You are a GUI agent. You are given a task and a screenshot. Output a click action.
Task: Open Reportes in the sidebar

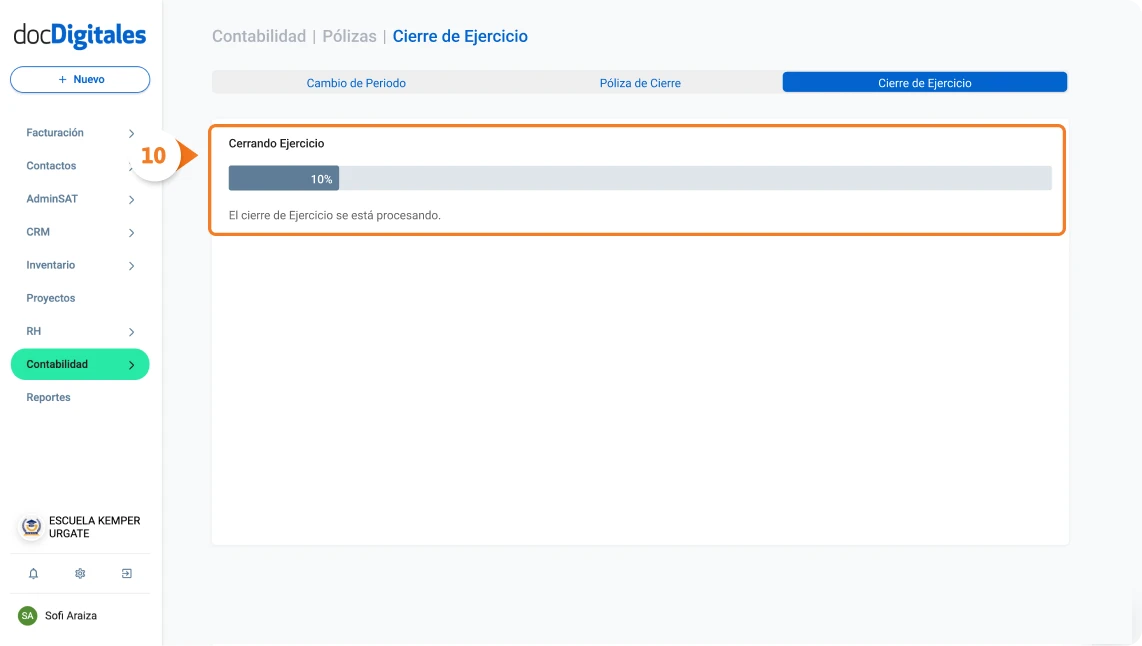click(x=49, y=397)
